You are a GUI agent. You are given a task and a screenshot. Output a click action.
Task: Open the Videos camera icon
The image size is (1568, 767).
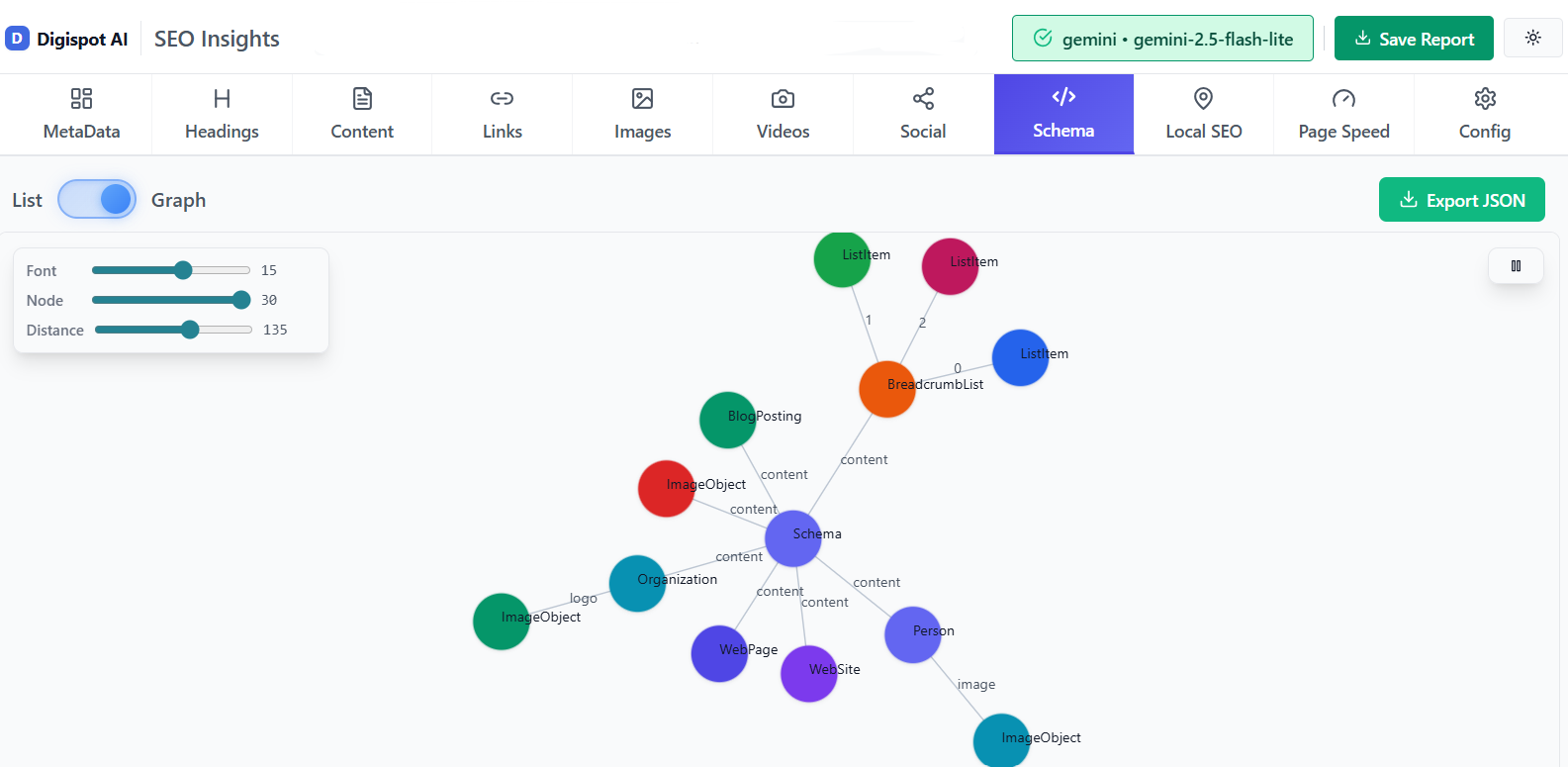point(783,98)
